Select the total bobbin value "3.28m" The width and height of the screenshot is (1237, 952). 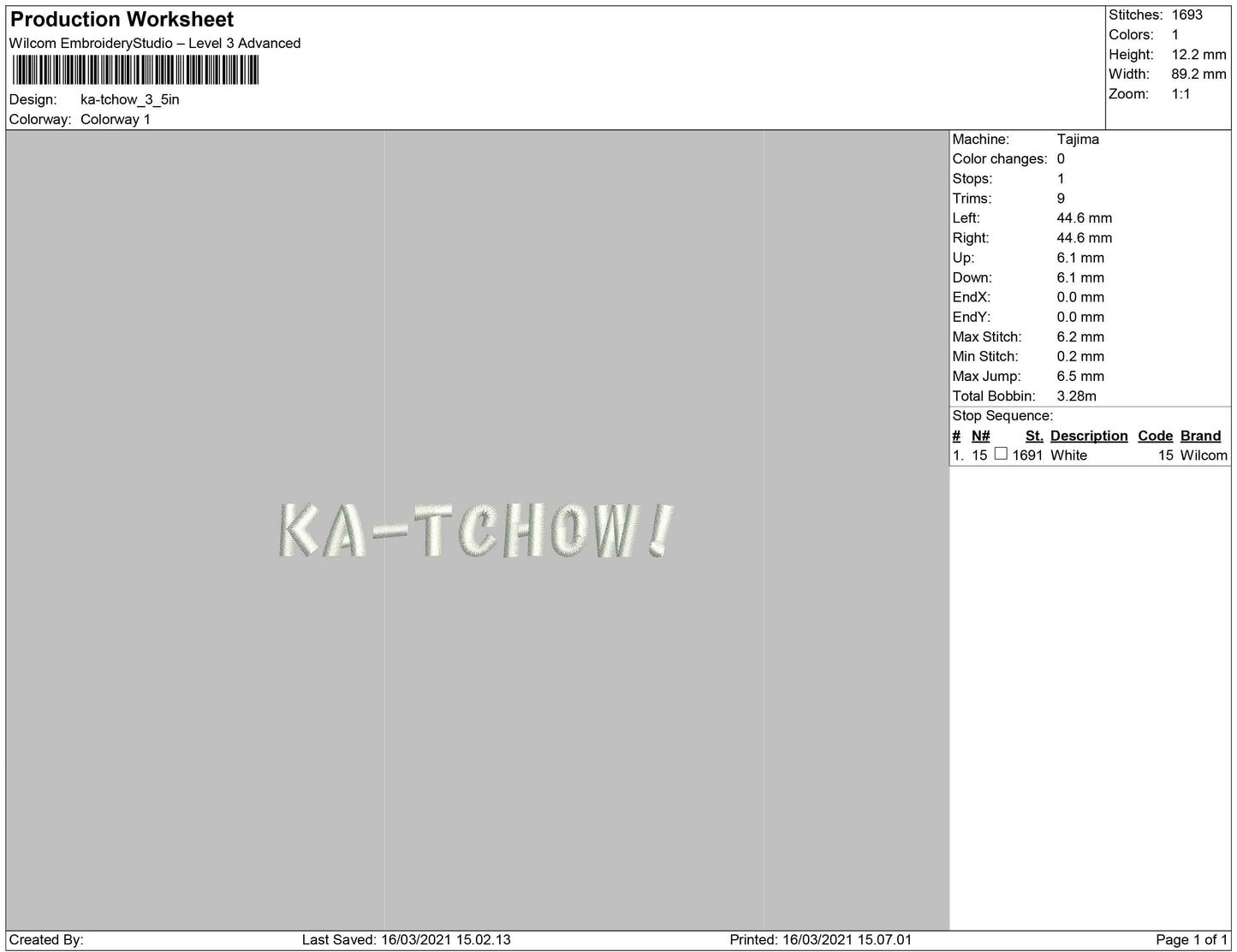point(1077,396)
